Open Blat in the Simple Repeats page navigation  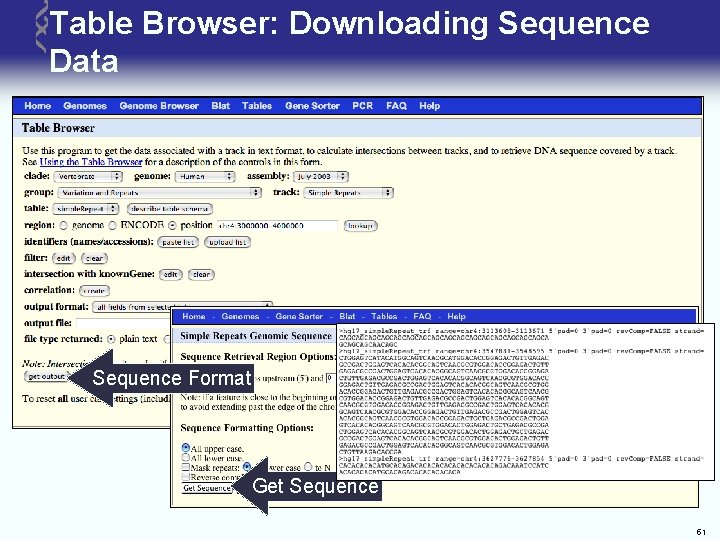pyautogui.click(x=347, y=316)
